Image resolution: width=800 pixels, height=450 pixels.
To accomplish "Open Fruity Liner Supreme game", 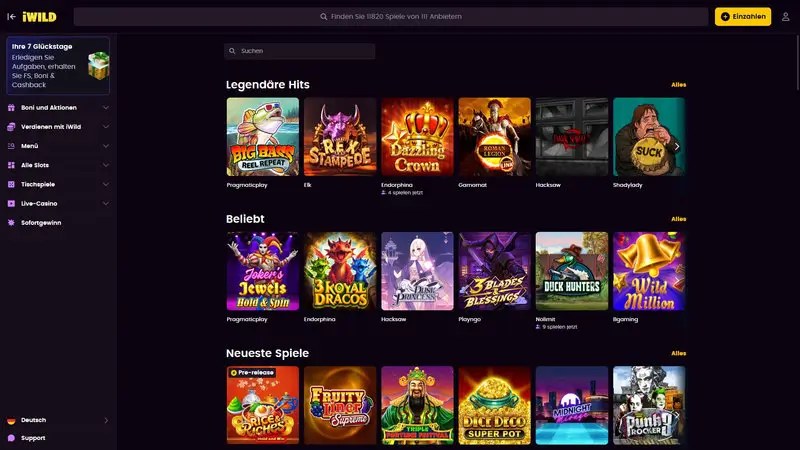I will (340, 405).
